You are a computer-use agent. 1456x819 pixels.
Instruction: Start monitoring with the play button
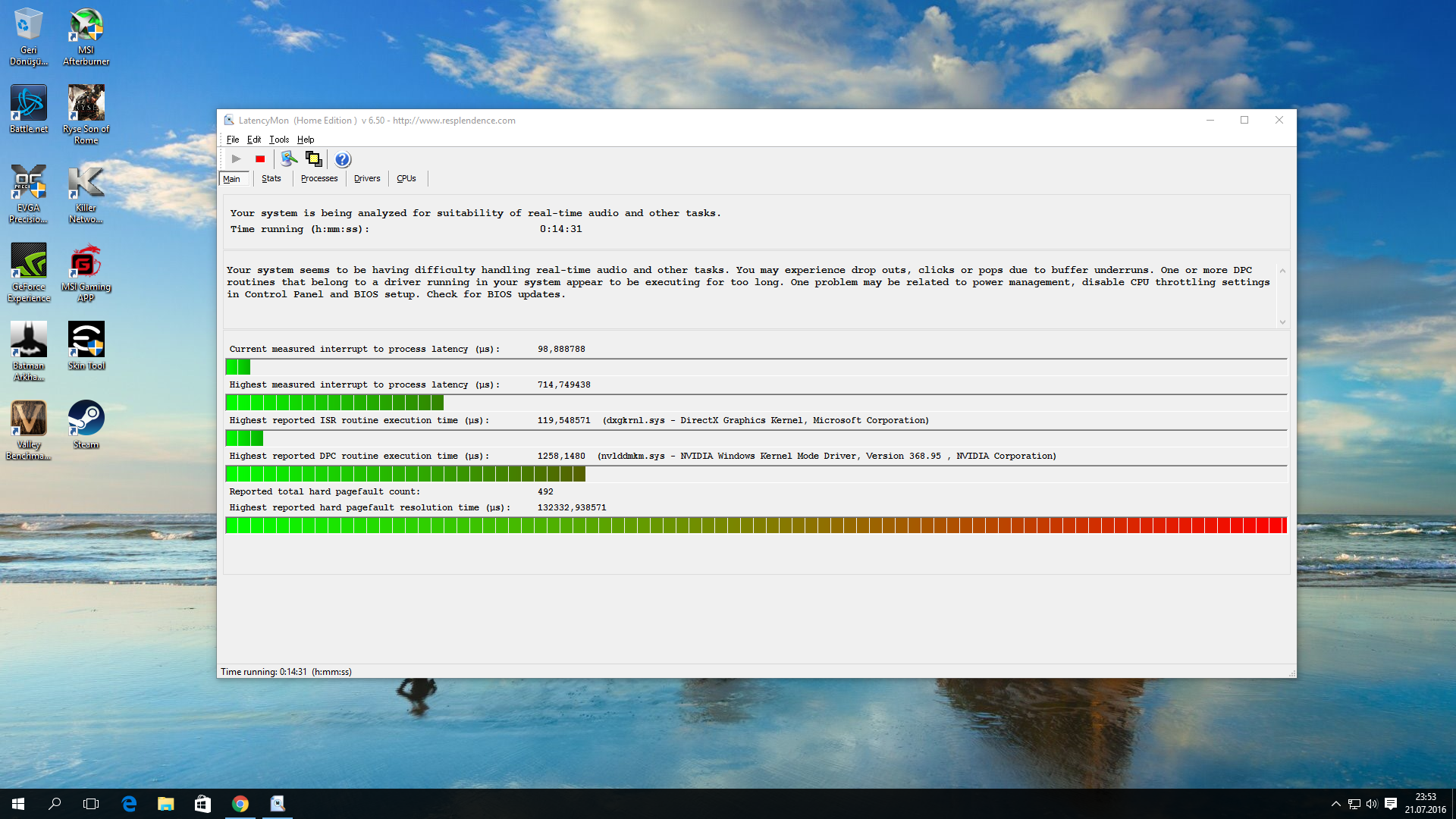[x=237, y=159]
